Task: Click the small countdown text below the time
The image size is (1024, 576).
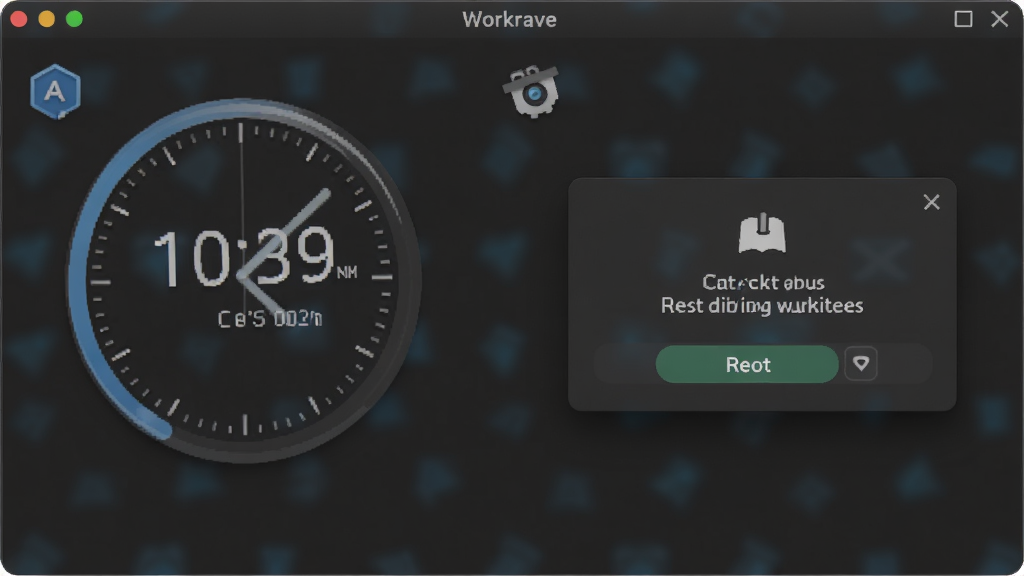Action: pyautogui.click(x=270, y=319)
